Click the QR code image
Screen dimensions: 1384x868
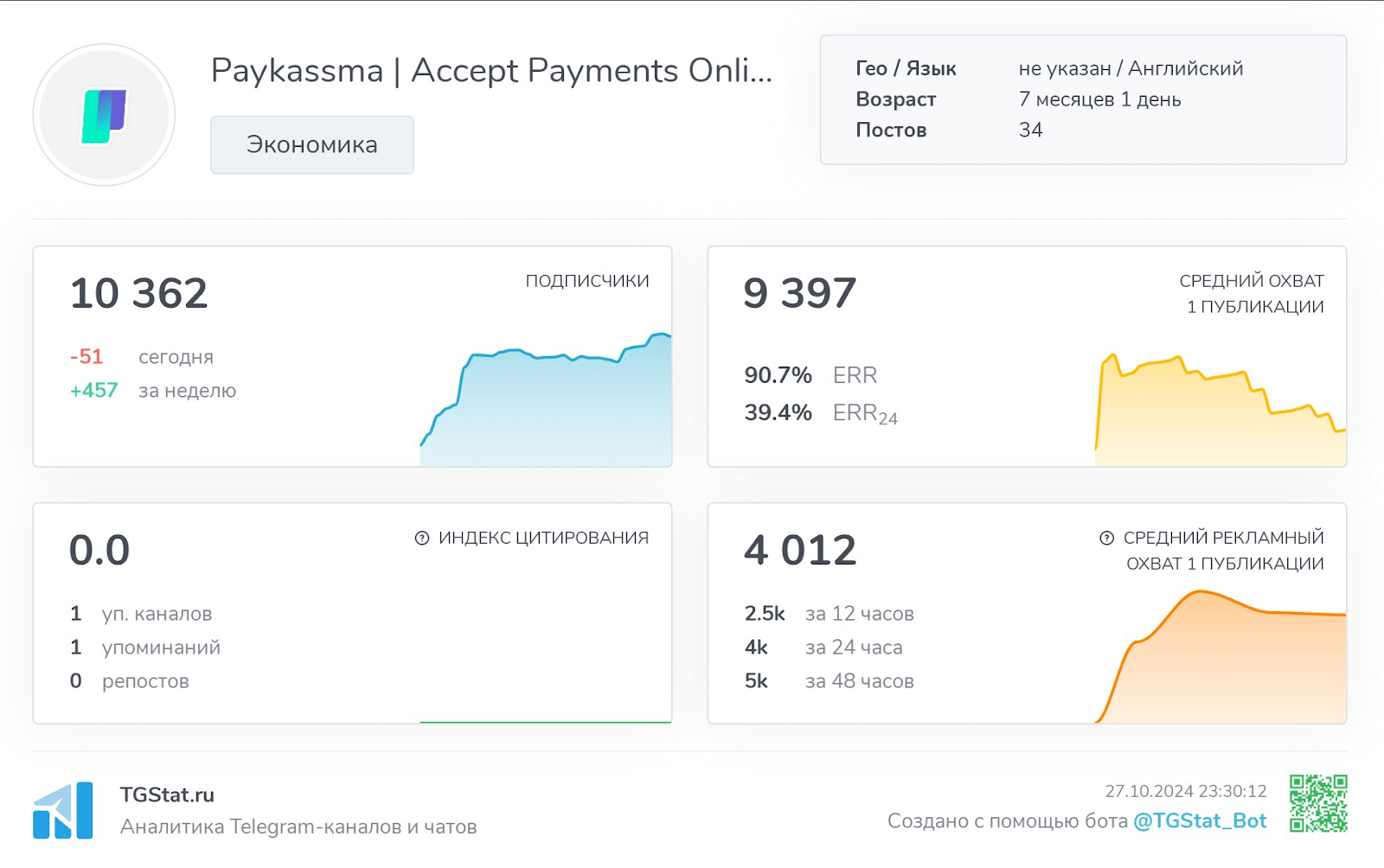point(1318,803)
